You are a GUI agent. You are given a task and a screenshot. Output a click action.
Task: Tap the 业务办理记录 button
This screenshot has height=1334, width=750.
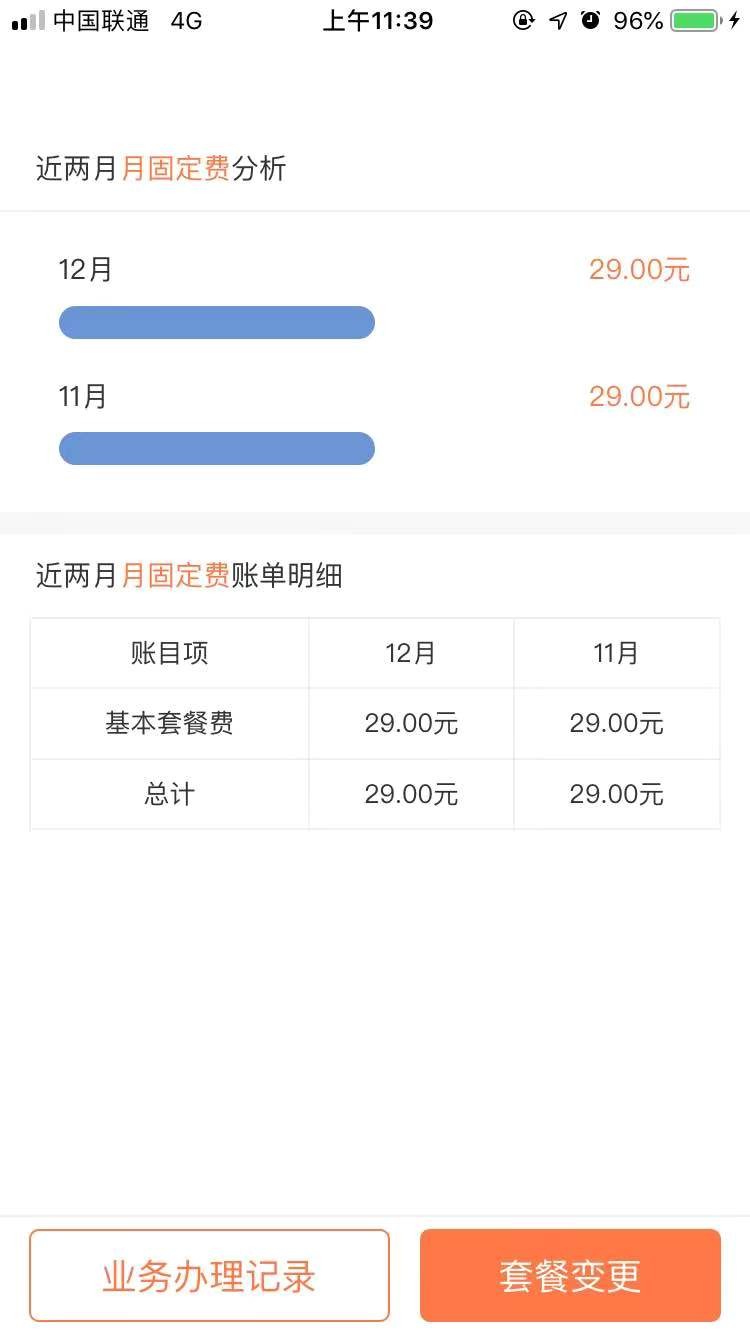209,1276
